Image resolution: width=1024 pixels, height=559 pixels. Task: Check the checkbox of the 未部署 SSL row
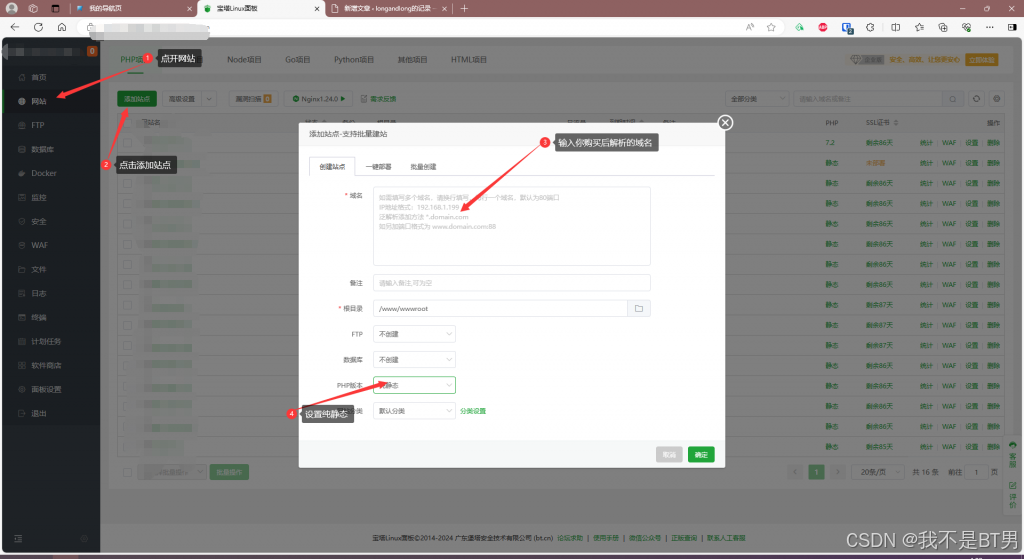pos(127,163)
